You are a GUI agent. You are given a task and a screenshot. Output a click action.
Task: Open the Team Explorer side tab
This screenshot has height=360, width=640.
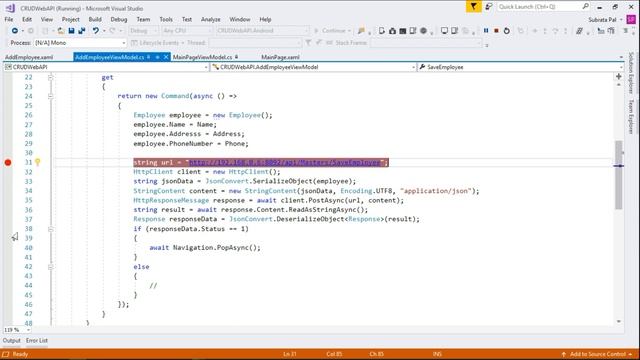pos(631,116)
